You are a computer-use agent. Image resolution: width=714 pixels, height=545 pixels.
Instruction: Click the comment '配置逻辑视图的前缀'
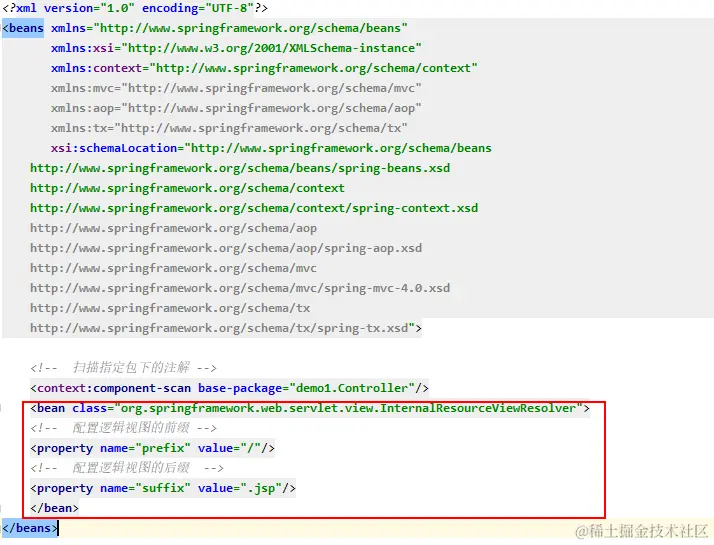(131, 428)
